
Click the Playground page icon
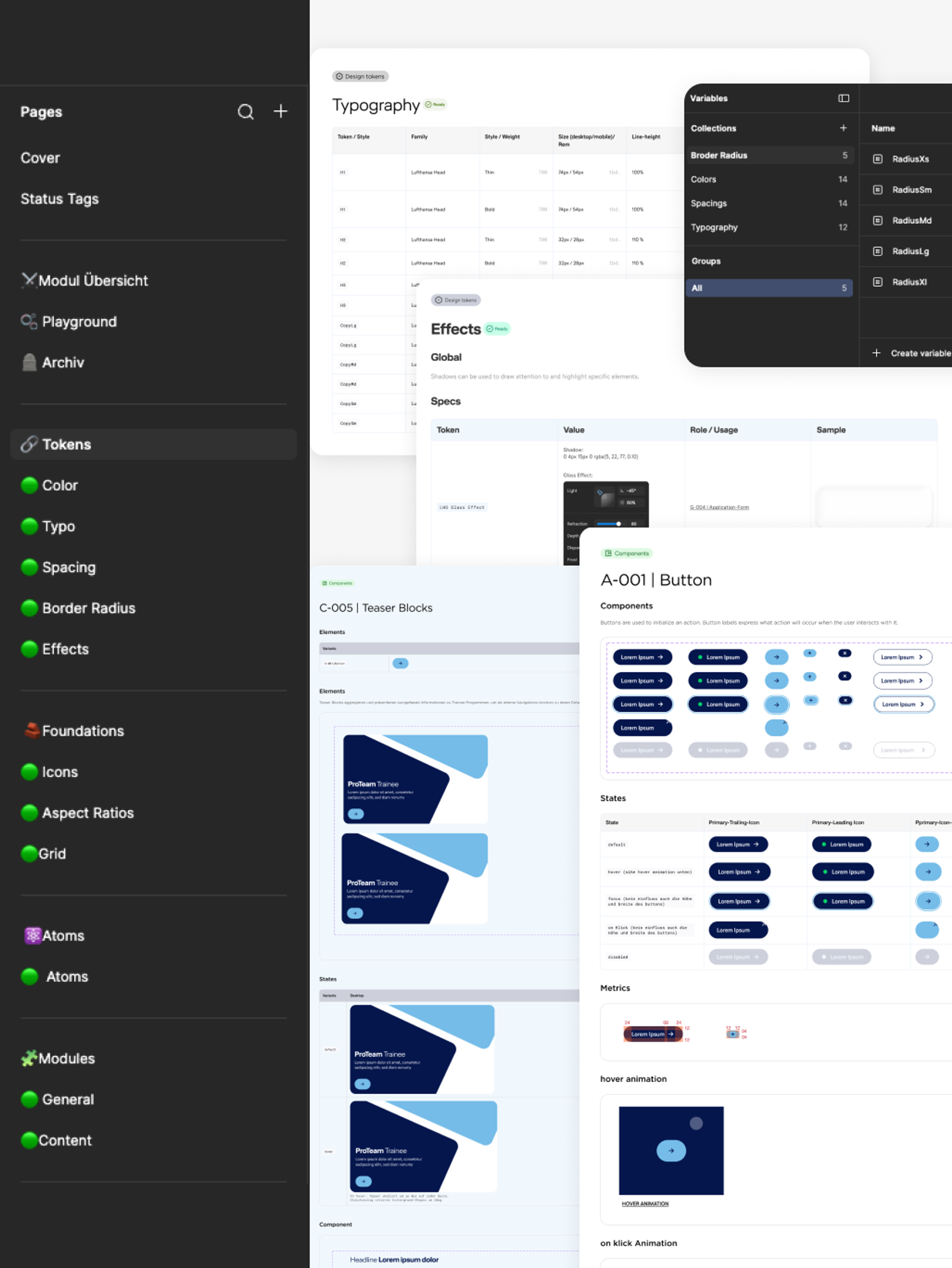[x=29, y=321]
